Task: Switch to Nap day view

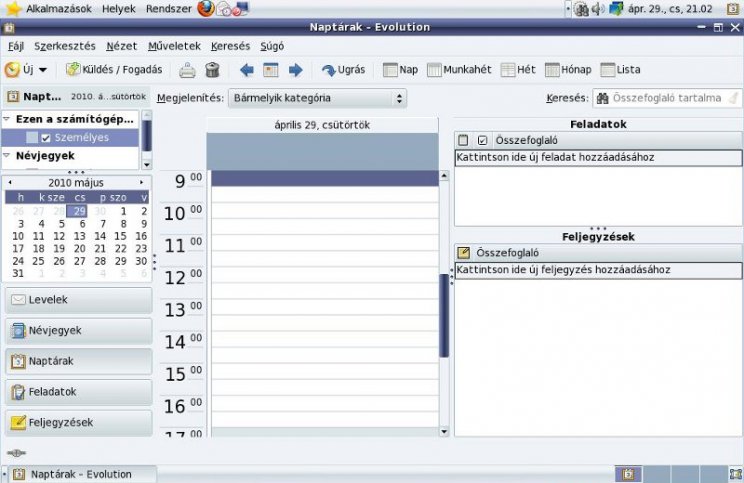Action: pyautogui.click(x=400, y=70)
